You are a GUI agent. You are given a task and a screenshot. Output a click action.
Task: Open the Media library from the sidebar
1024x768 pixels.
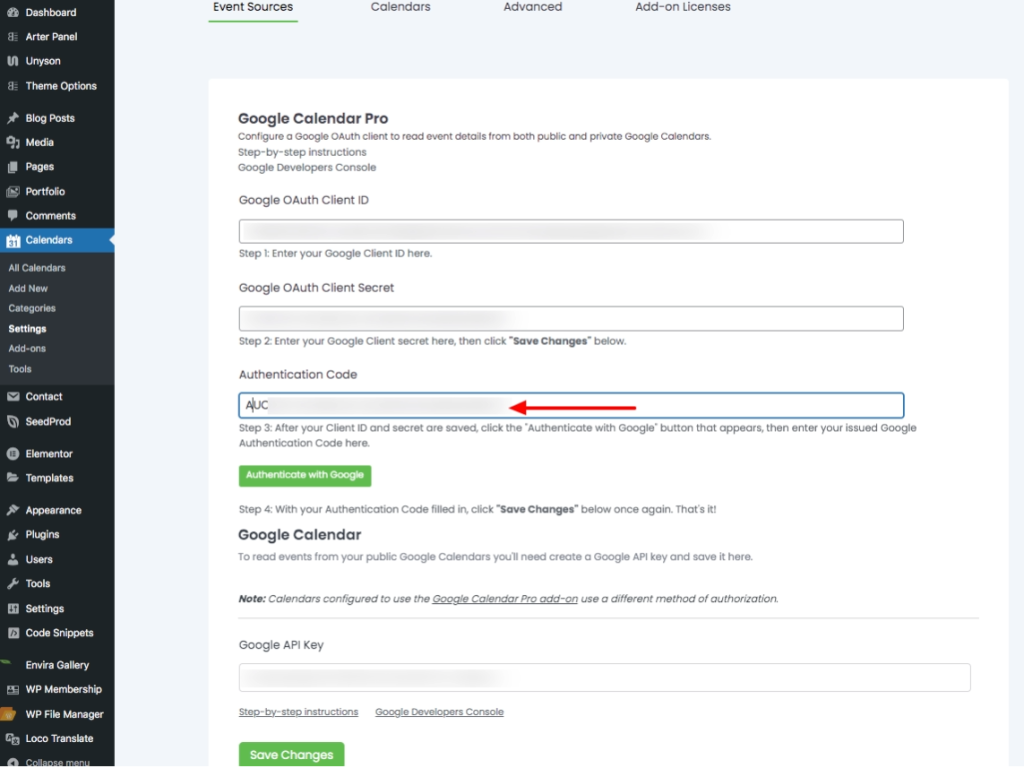coord(38,142)
